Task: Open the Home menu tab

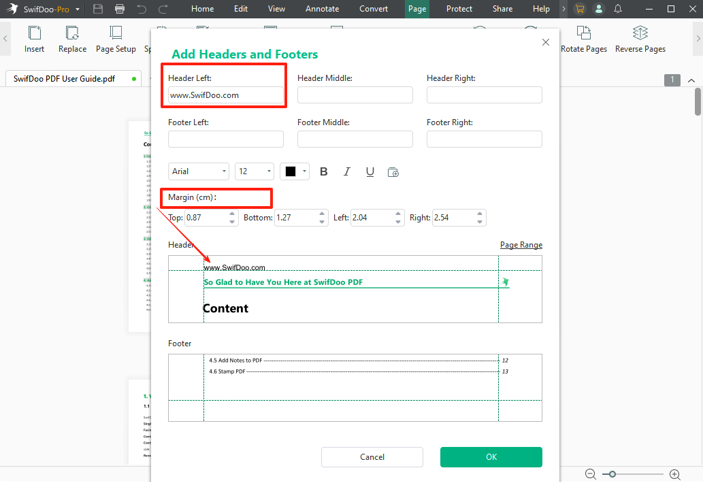Action: (202, 9)
